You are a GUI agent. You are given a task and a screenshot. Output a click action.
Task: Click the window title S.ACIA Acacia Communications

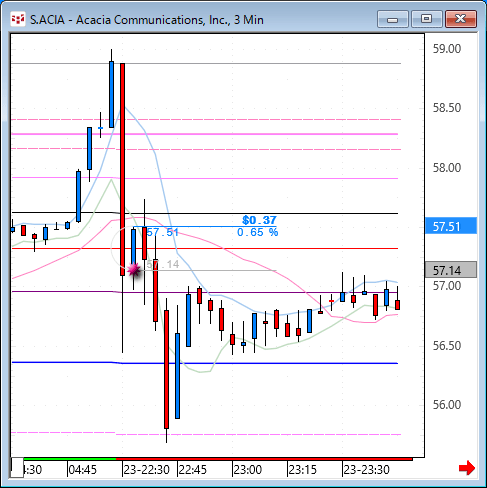tap(147, 20)
